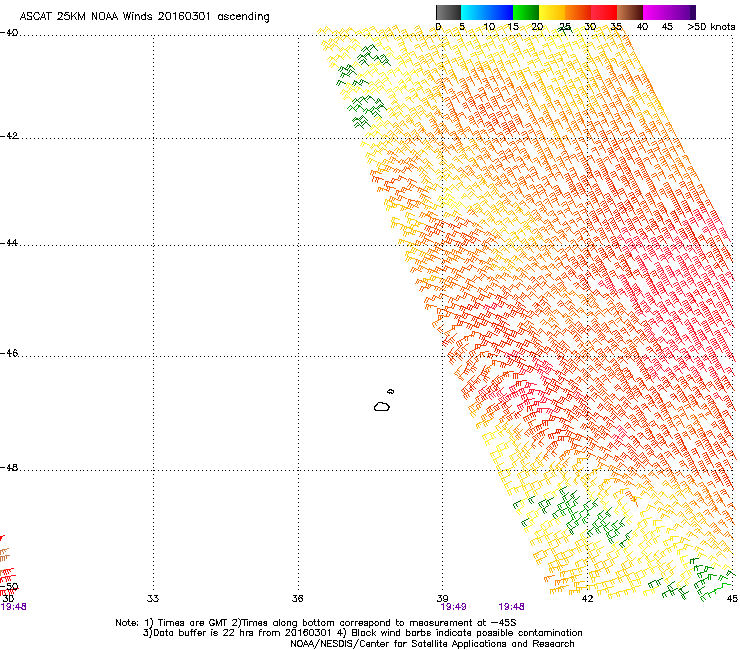Click longitude axis label '33'
The width and height of the screenshot is (740, 650).
tap(153, 599)
